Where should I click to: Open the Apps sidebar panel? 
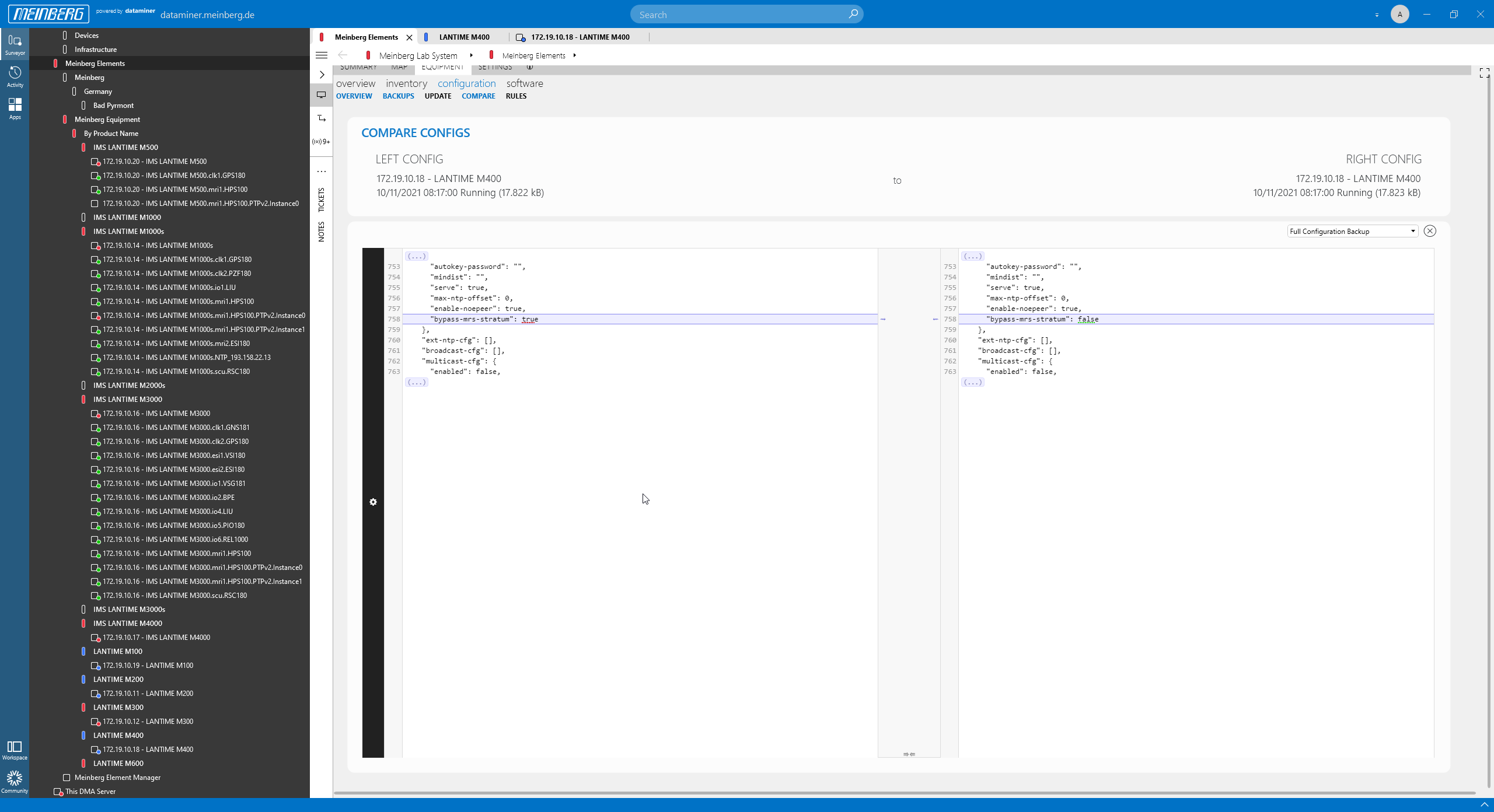coord(15,108)
